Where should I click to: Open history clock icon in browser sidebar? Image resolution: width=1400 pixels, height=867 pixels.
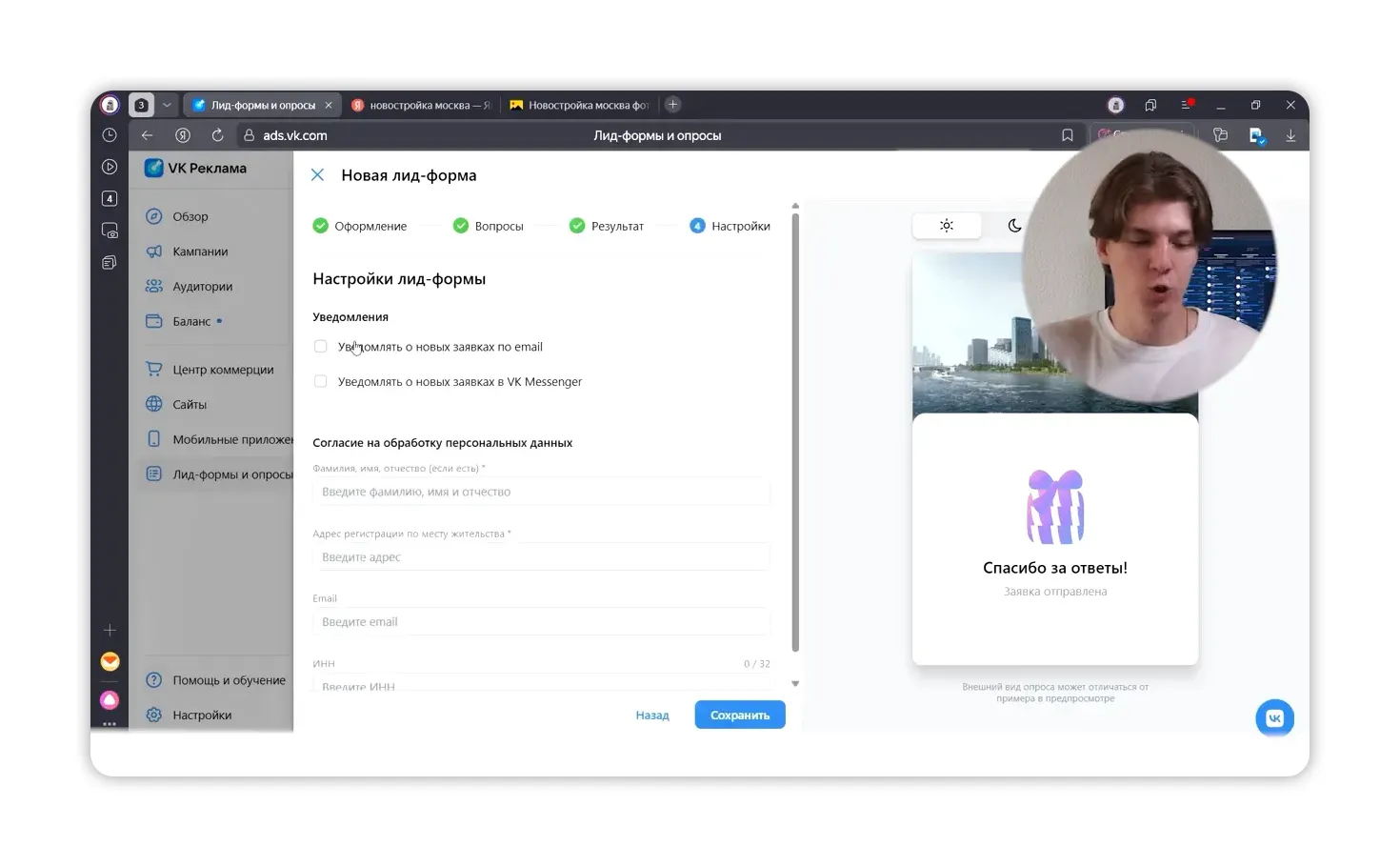[x=110, y=135]
